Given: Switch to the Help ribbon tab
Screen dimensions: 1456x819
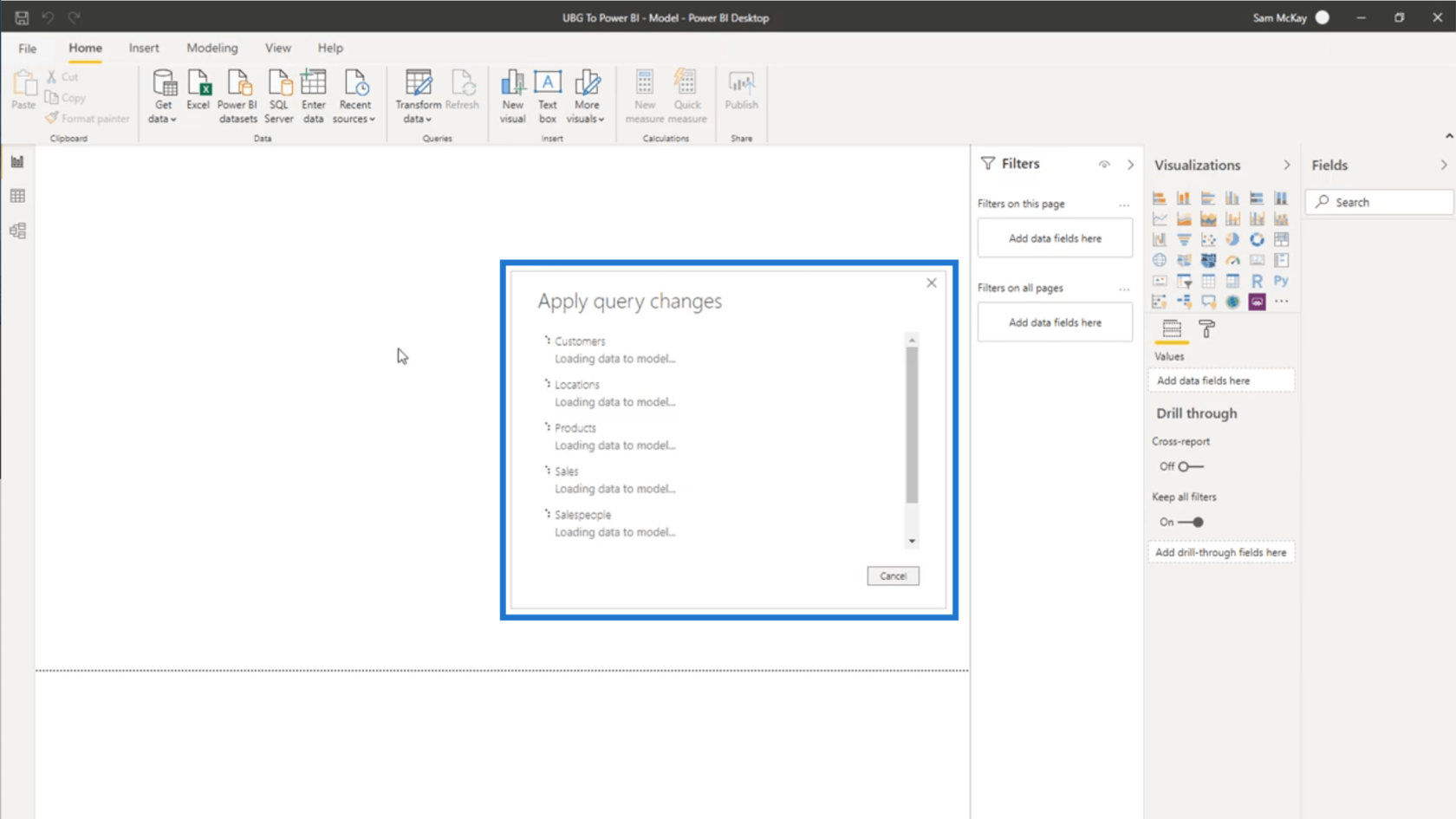Looking at the screenshot, I should [330, 48].
